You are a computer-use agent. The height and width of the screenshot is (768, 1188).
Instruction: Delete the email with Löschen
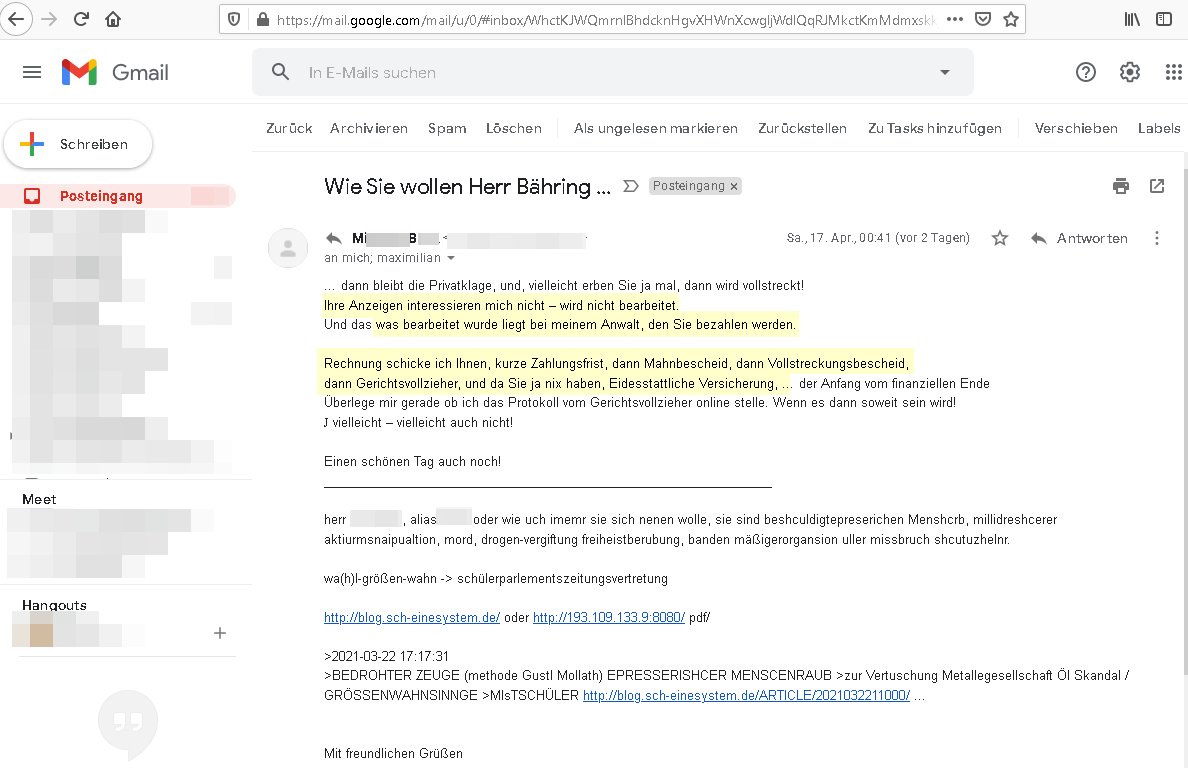click(514, 128)
